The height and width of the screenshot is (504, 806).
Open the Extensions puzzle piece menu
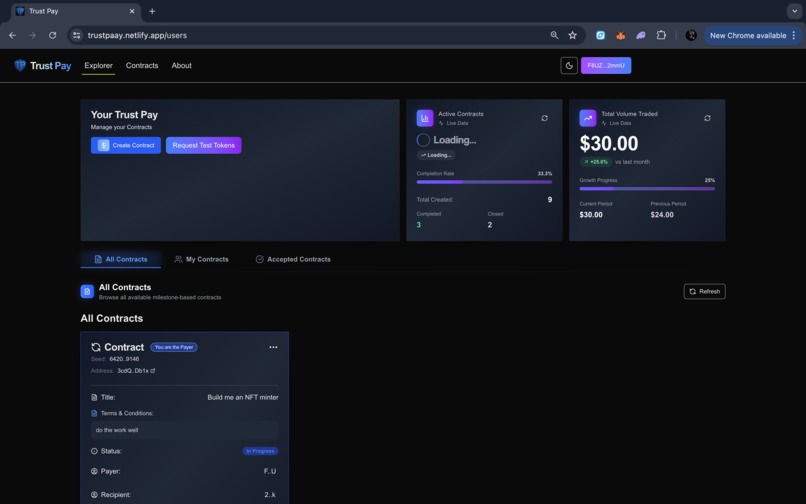click(x=661, y=35)
